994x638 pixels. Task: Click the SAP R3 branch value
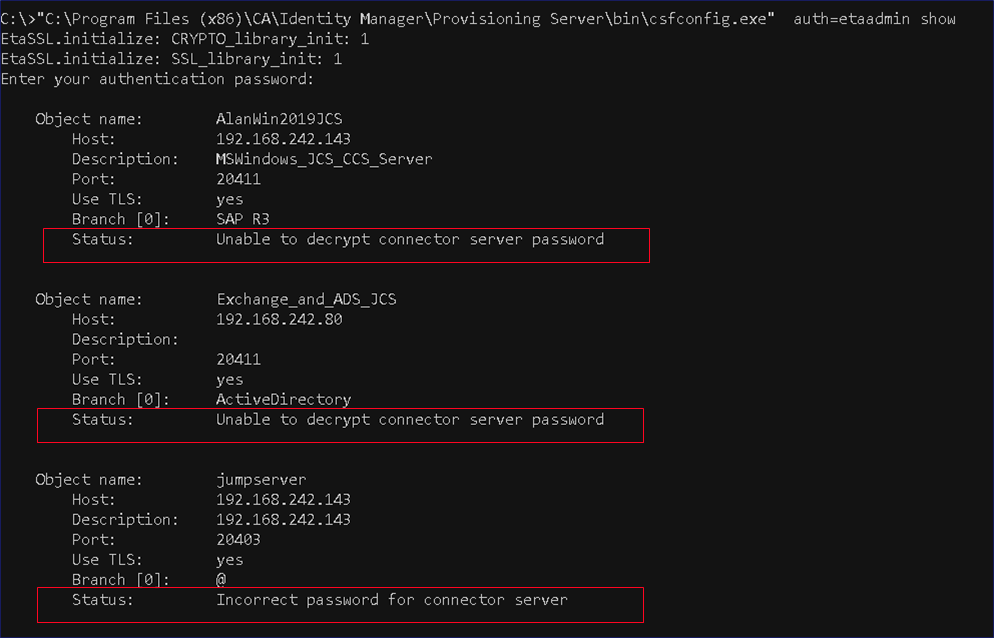coord(243,219)
